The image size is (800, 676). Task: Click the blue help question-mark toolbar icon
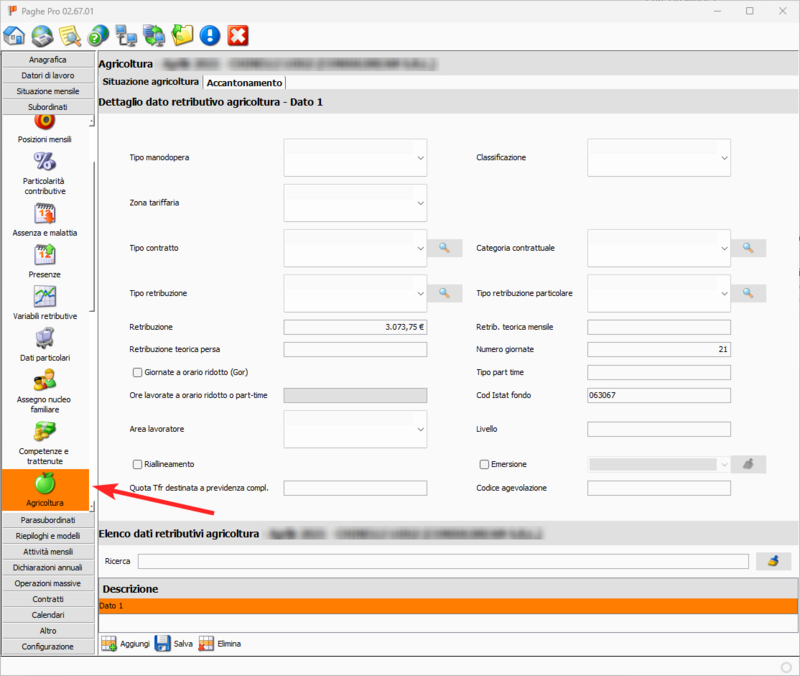[210, 36]
